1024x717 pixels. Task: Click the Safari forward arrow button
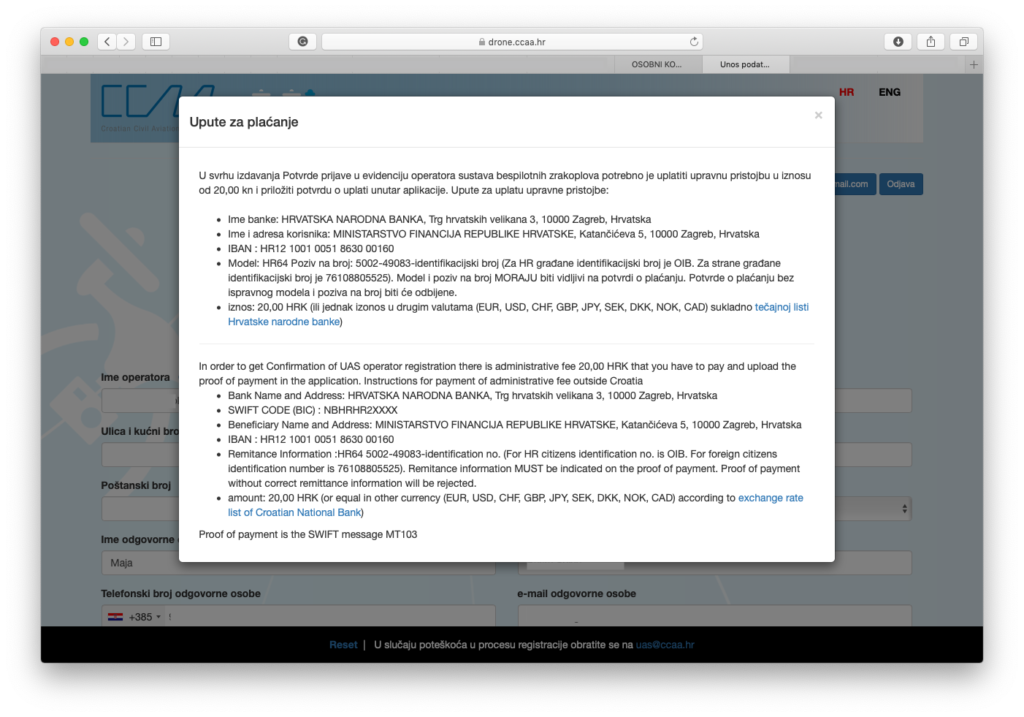[126, 42]
